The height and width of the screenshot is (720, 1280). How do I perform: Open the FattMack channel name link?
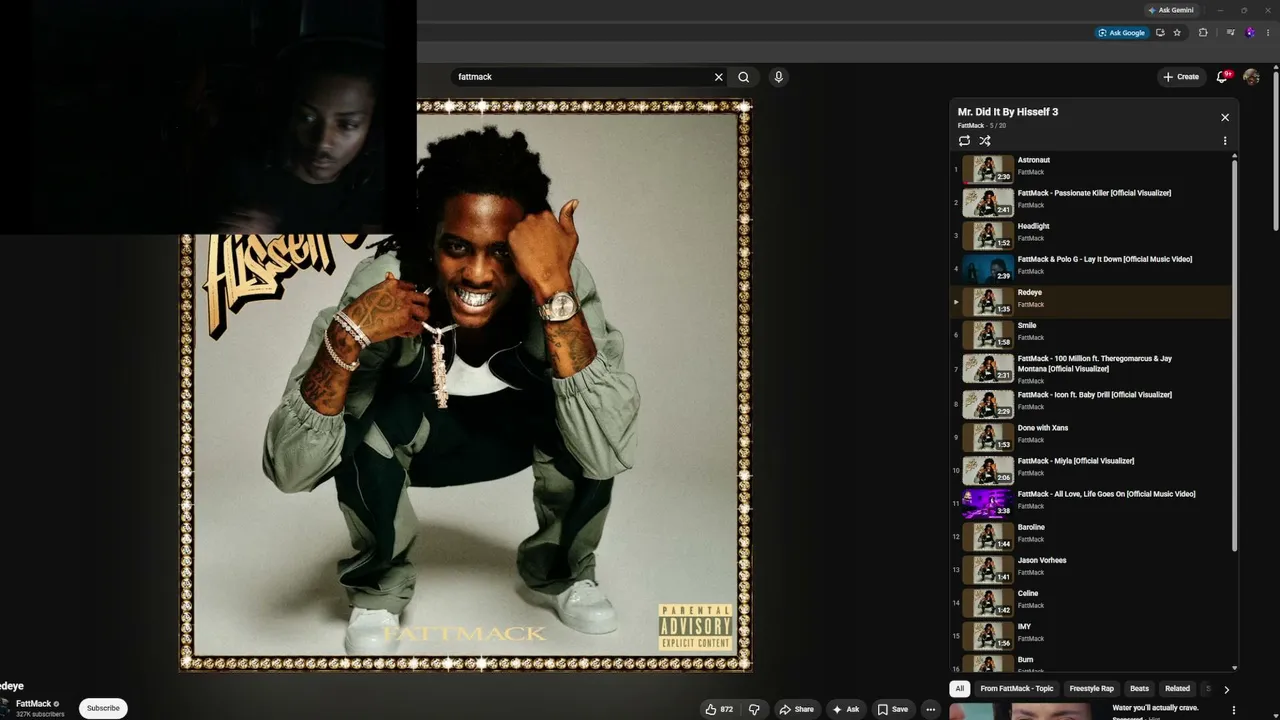click(33, 704)
